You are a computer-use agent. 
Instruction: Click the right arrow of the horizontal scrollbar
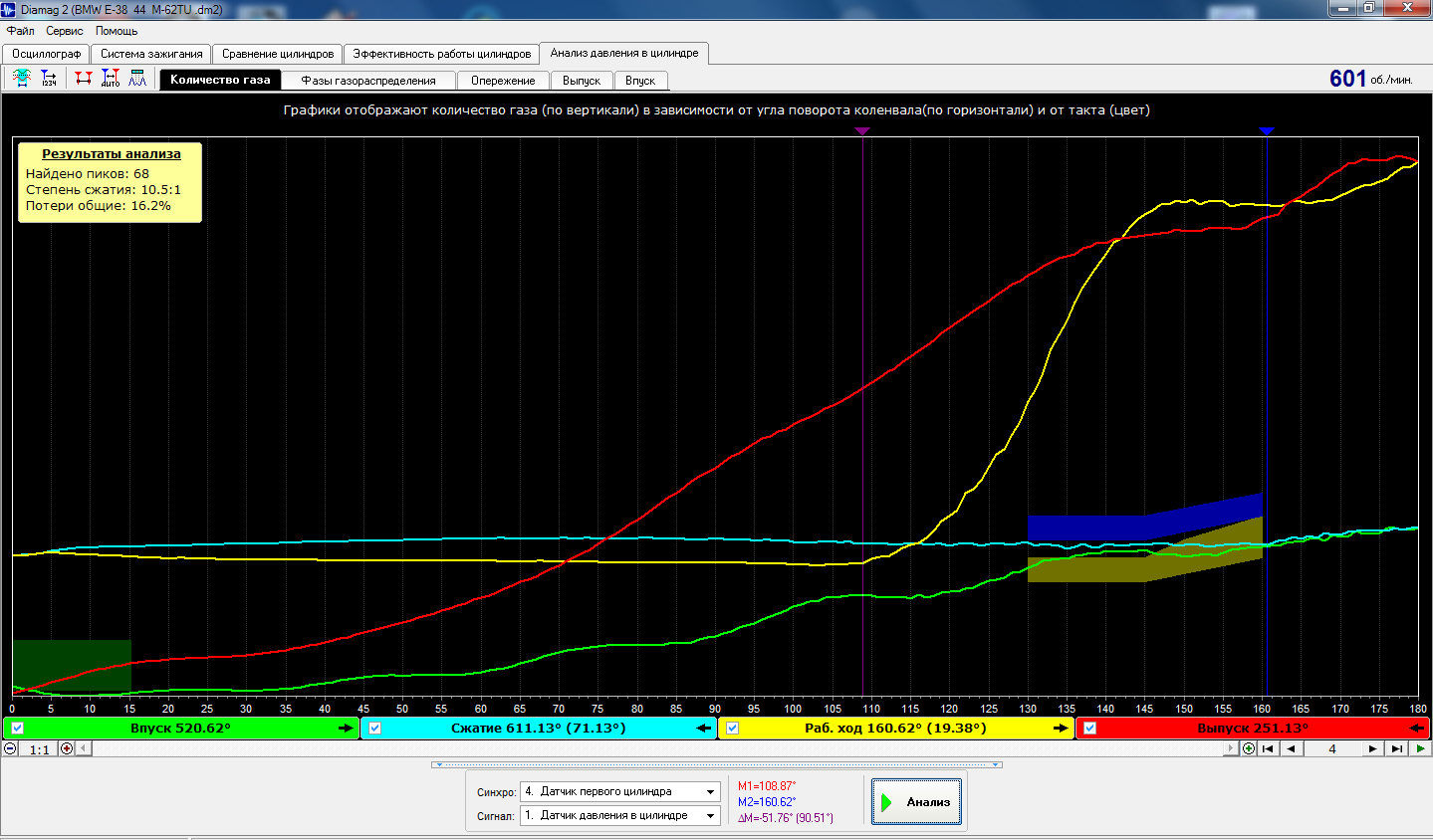1231,748
